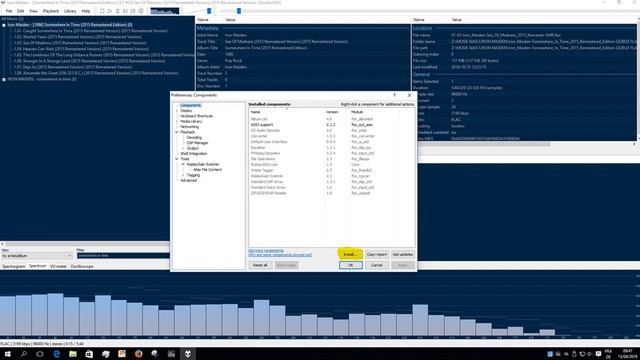The image size is (640, 360).
Task: Click the Pause toolbar icon
Action: click(118, 11)
